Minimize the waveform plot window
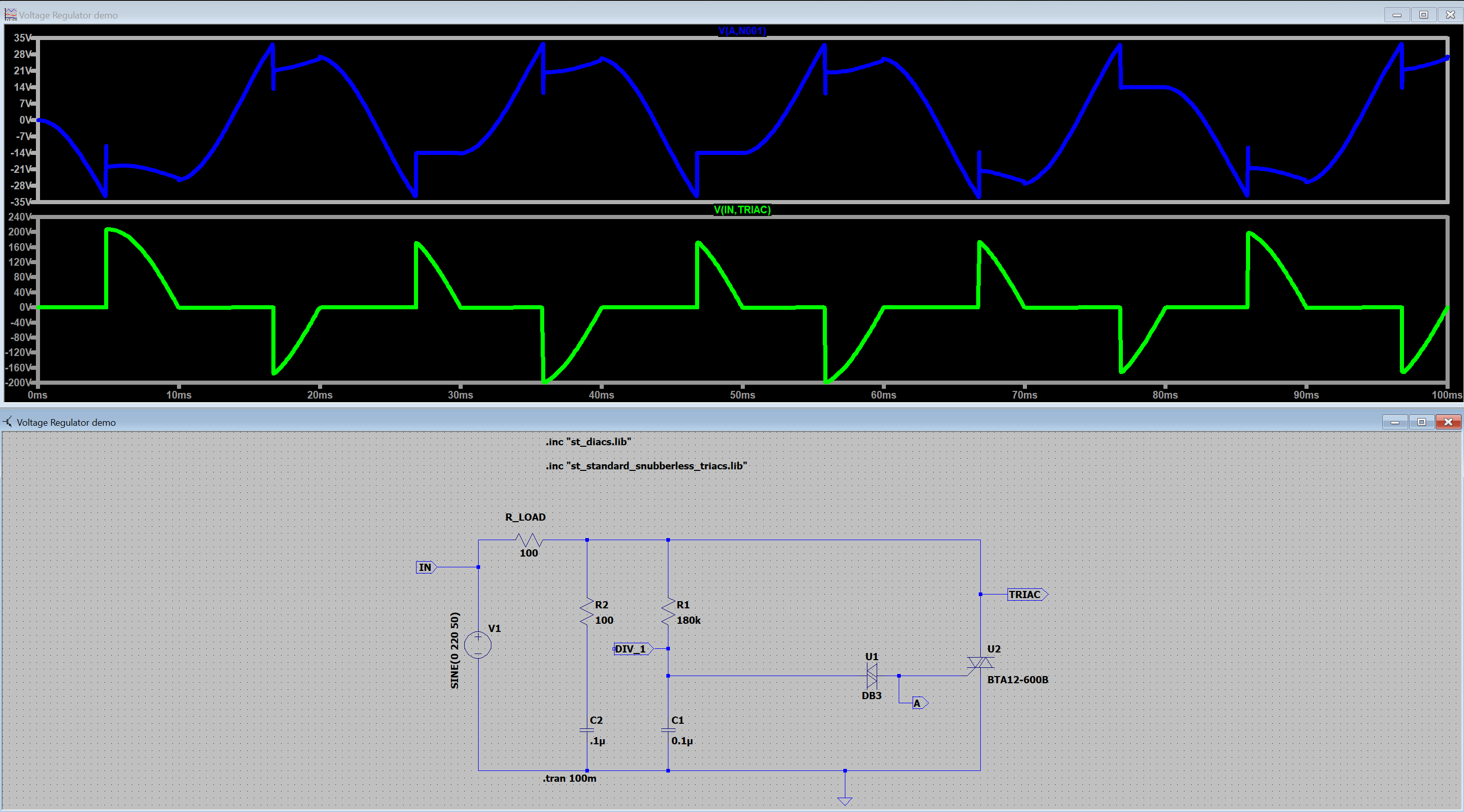 point(1396,15)
